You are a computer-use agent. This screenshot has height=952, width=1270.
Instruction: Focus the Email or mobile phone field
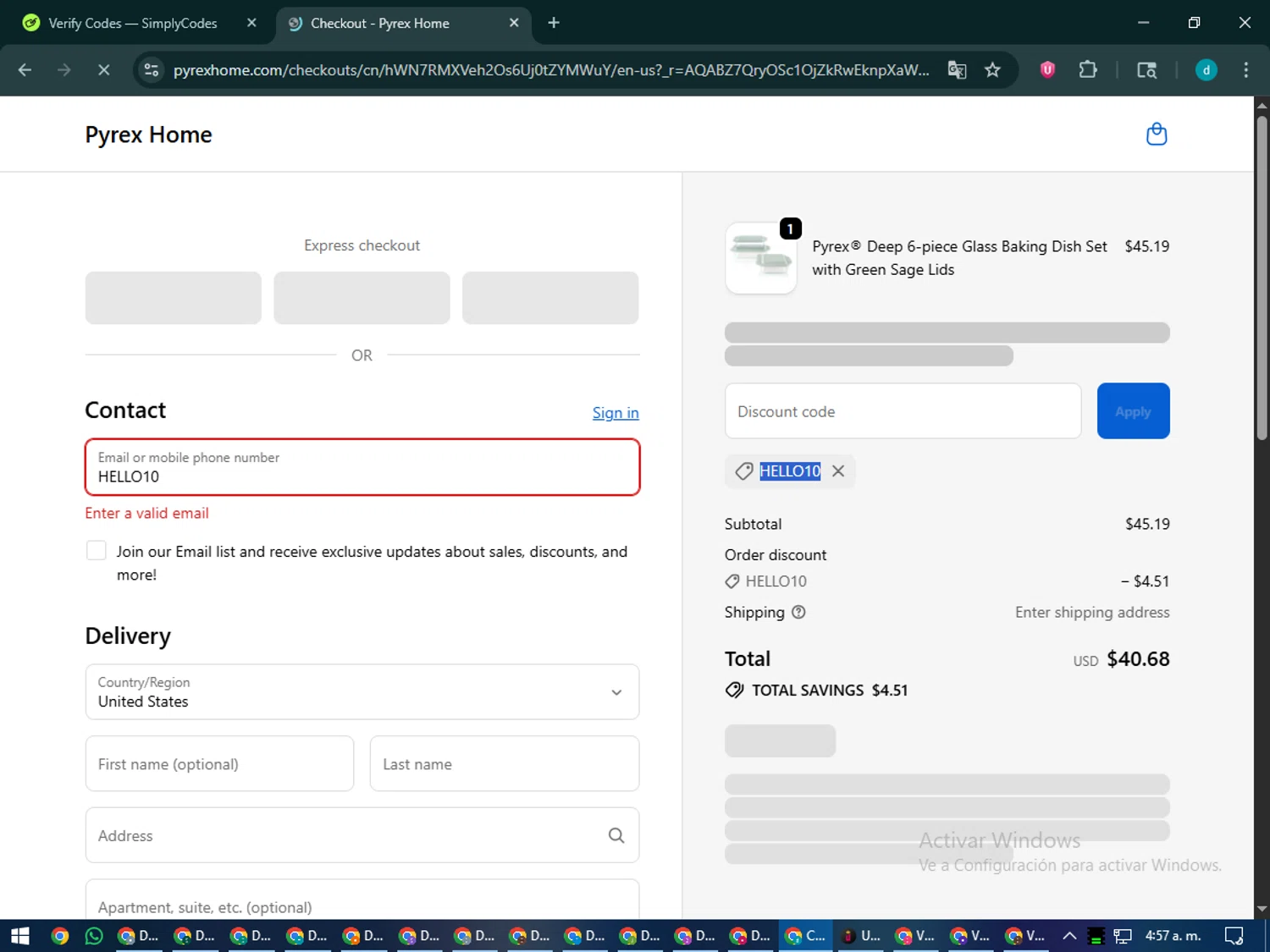[362, 467]
